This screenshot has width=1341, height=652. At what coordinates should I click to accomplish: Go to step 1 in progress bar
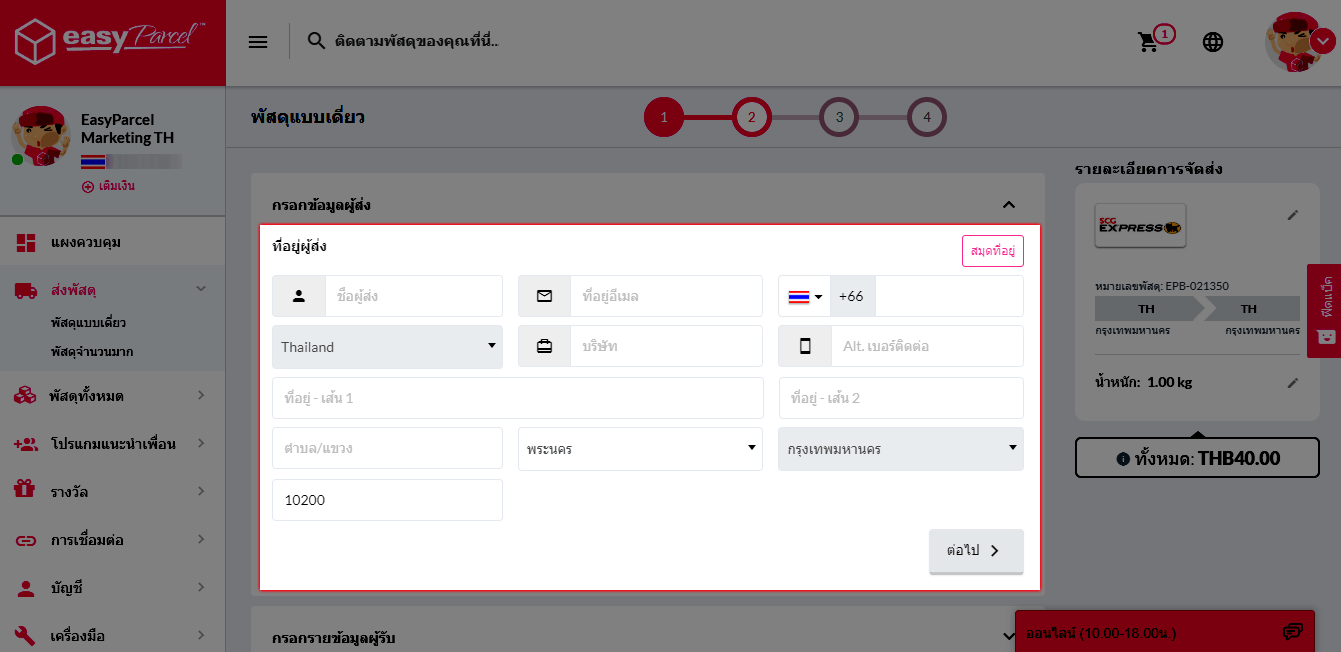[663, 117]
